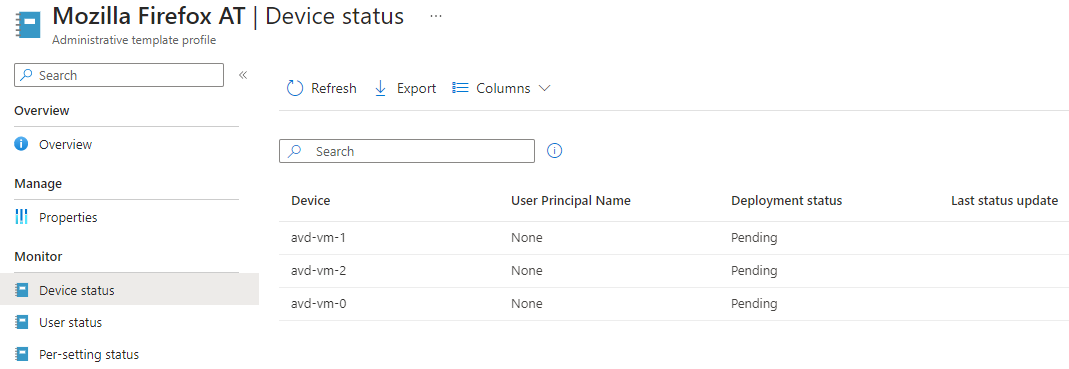Collapse the sidebar with the double chevron
The image size is (1069, 369).
point(242,75)
